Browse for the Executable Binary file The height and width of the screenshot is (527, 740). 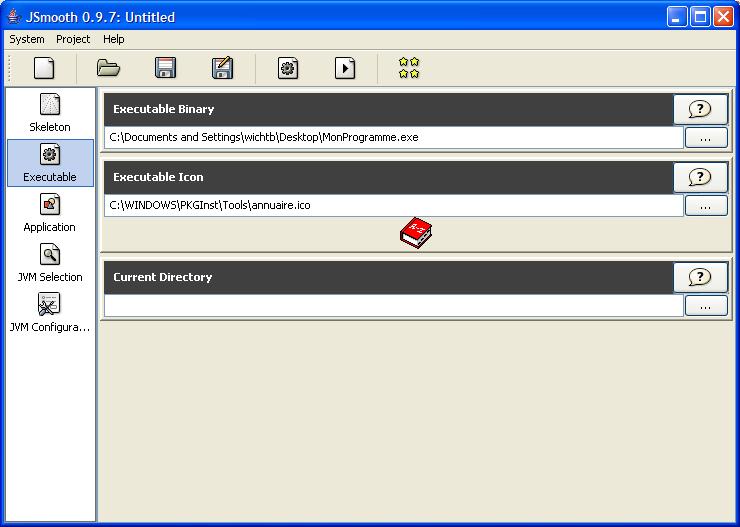[706, 138]
